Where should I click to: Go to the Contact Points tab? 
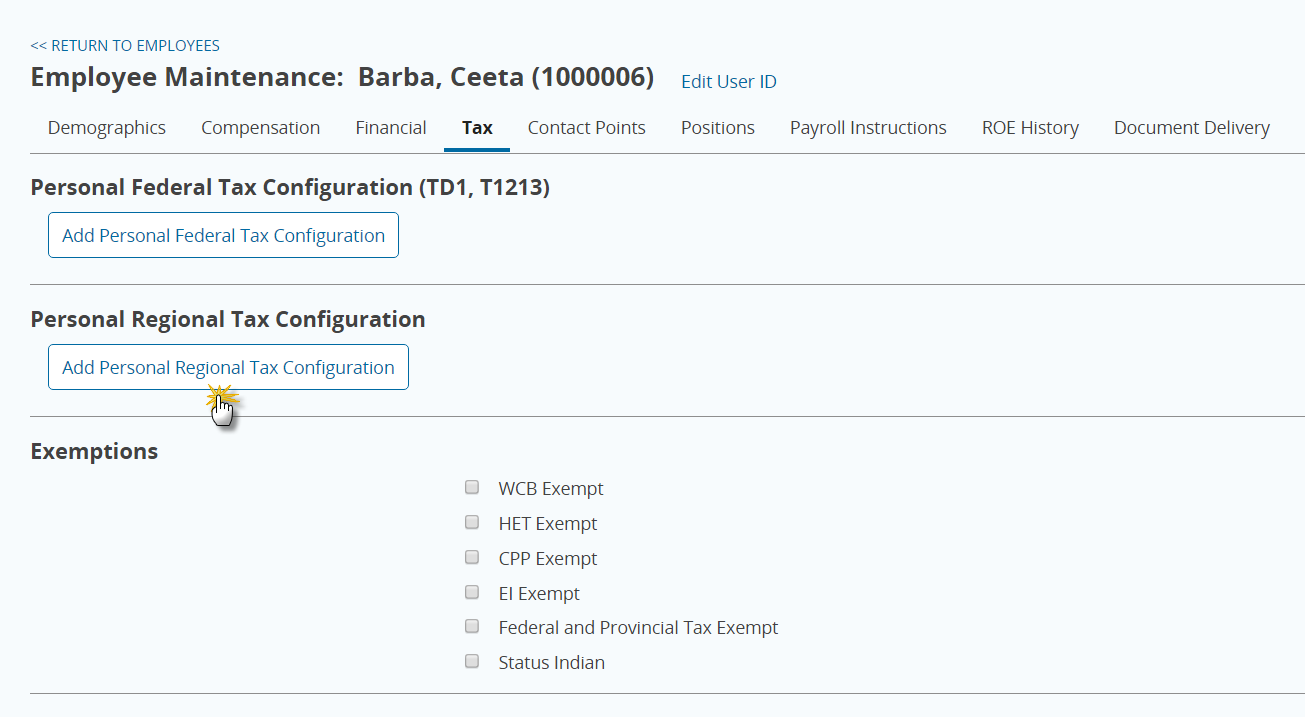587,128
